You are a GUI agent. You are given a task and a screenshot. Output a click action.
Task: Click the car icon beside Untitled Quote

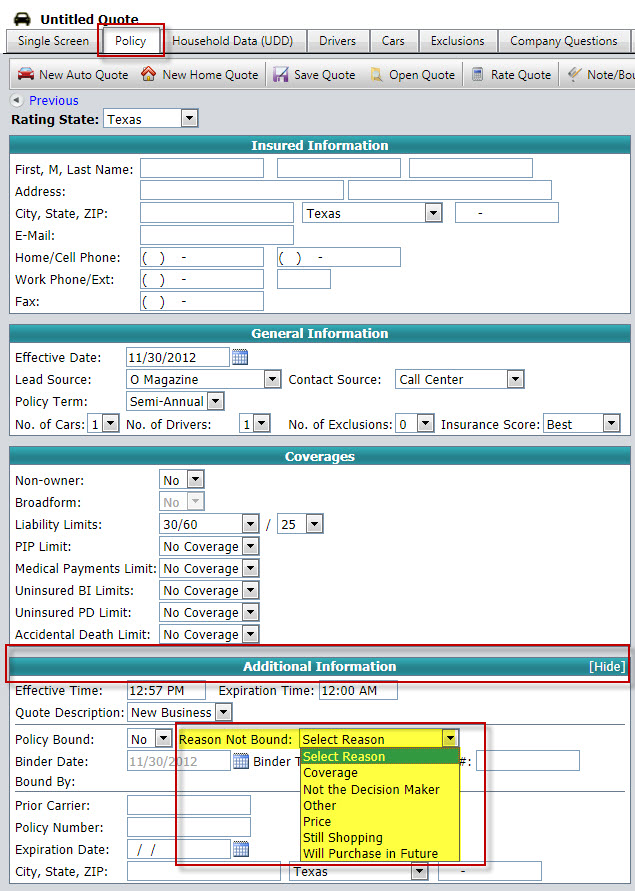pyautogui.click(x=22, y=19)
